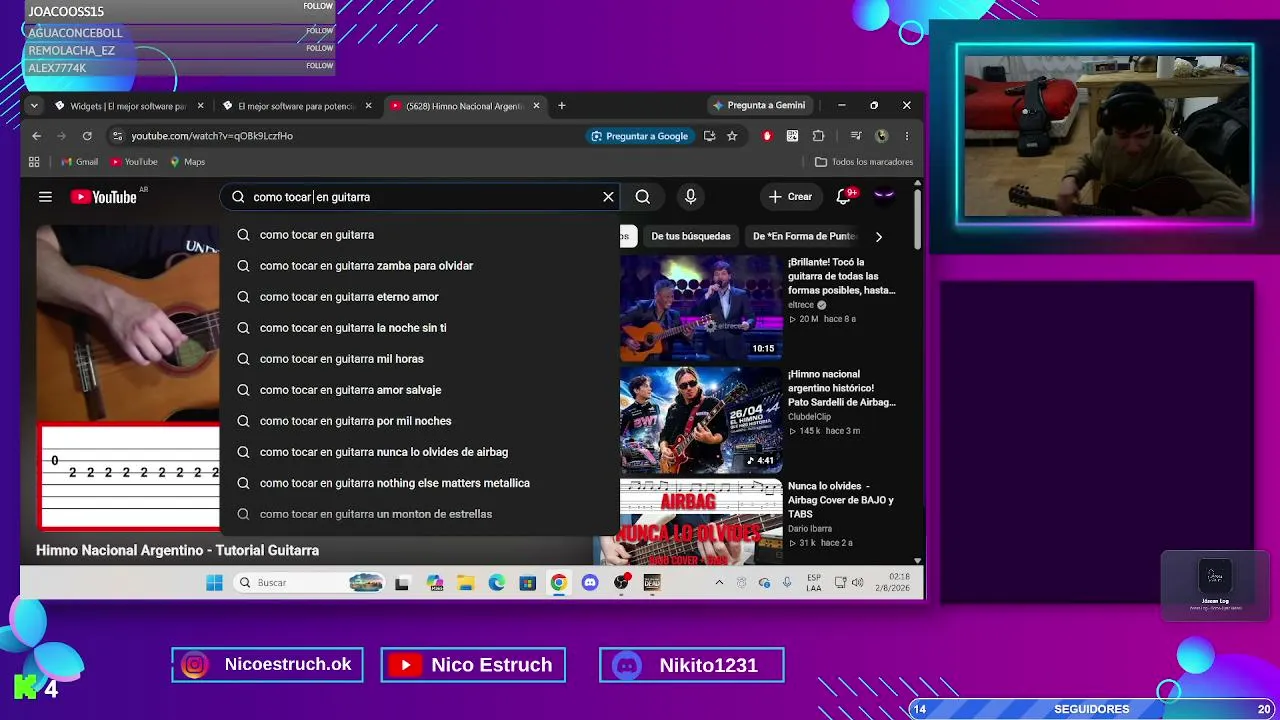
Task: Open the Windows Start menu
Action: (x=214, y=583)
